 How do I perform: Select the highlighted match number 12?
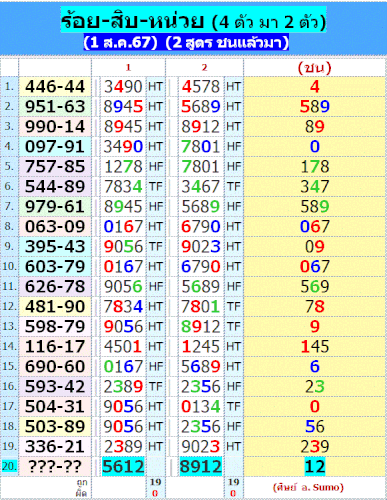[x=315, y=466]
